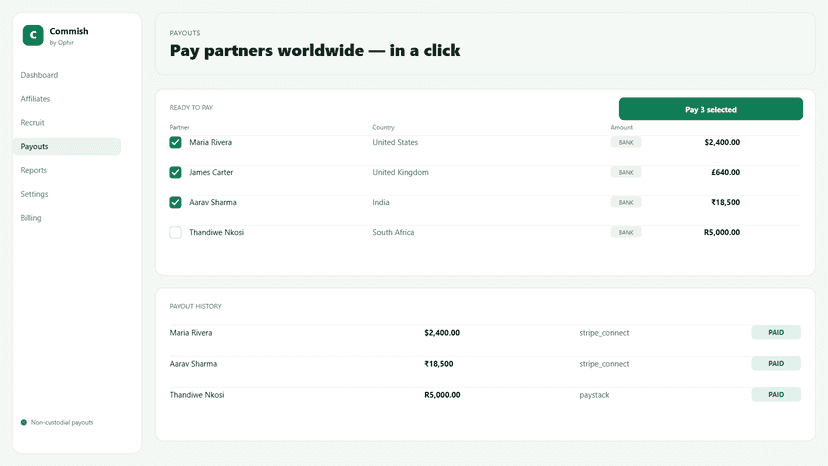This screenshot has height=466, width=828.
Task: Click the Non-custodial payouts green dot
Action: click(24, 422)
